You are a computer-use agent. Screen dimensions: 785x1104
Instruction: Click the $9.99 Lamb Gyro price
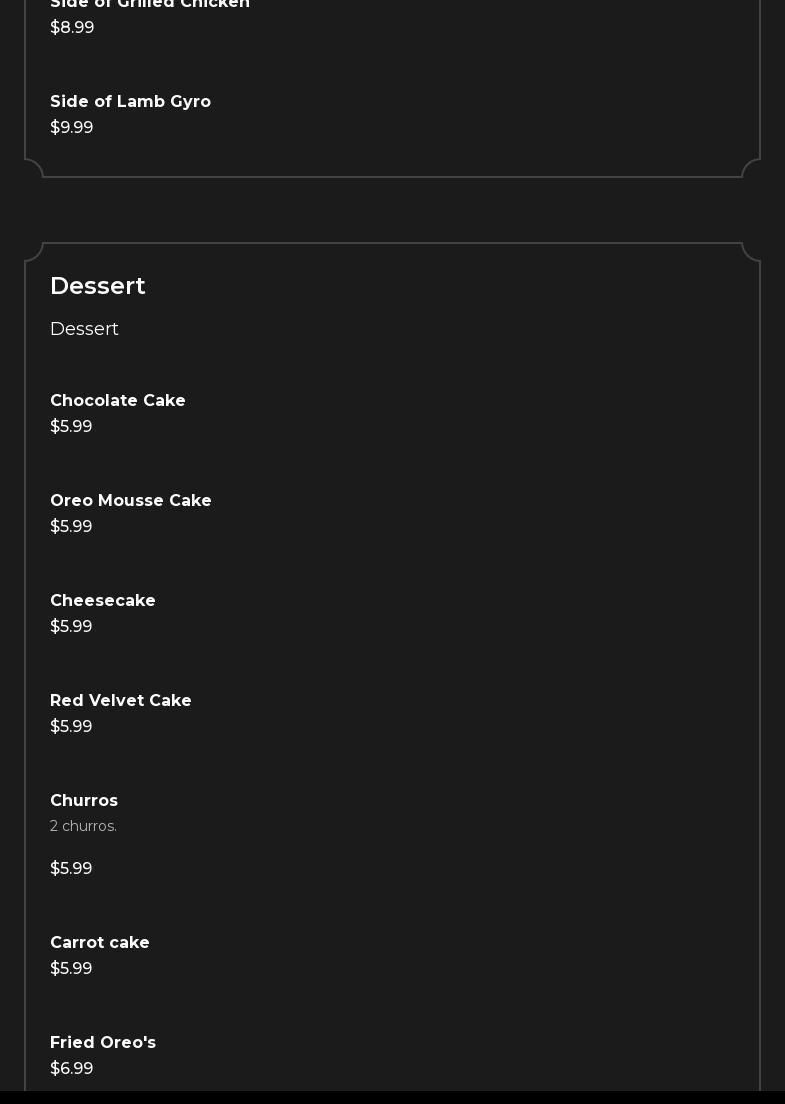click(x=72, y=128)
